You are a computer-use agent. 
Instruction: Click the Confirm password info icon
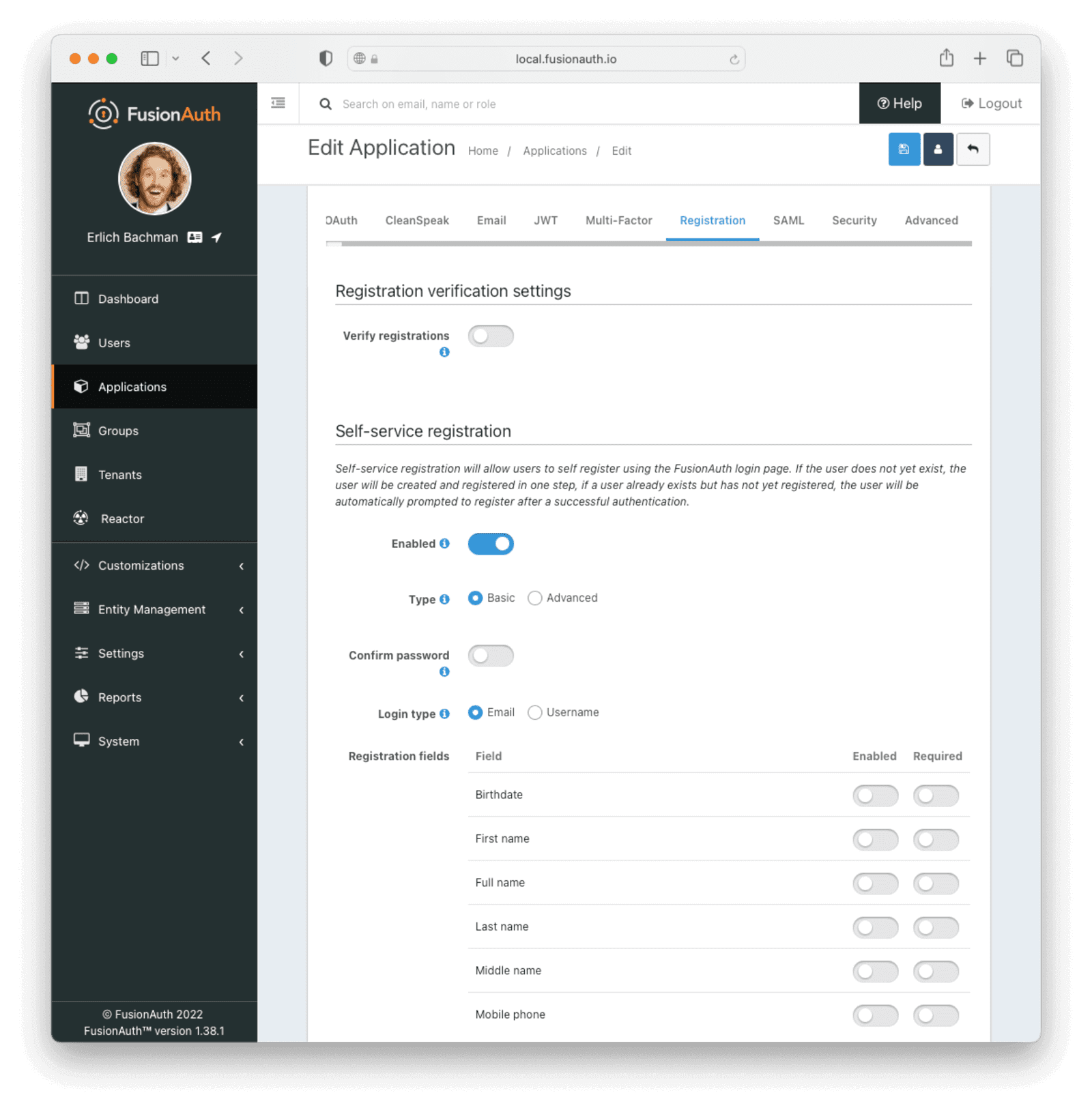tap(444, 672)
